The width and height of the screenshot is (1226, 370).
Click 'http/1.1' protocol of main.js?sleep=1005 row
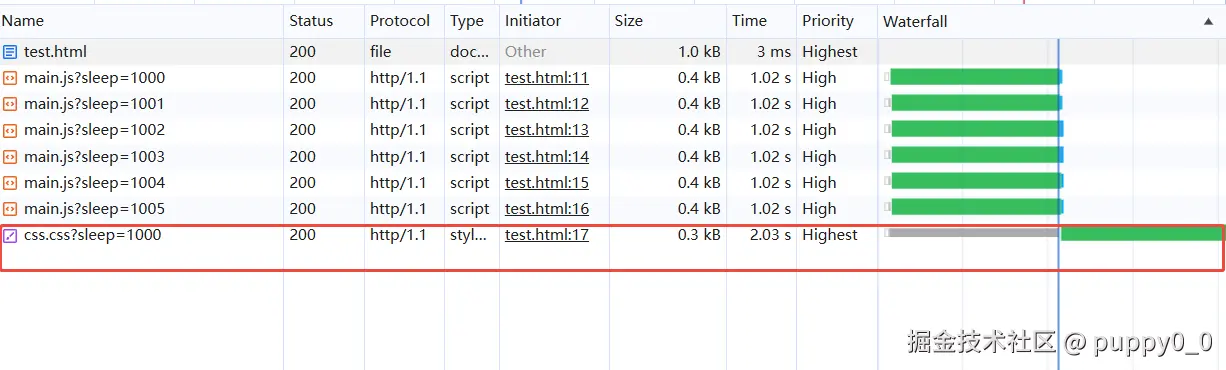(398, 209)
